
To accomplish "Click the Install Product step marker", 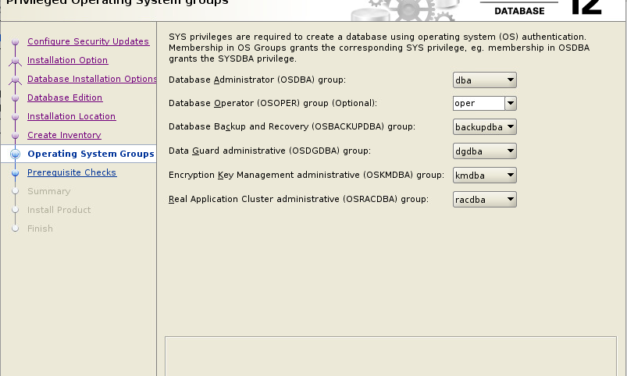I will 15,210.
